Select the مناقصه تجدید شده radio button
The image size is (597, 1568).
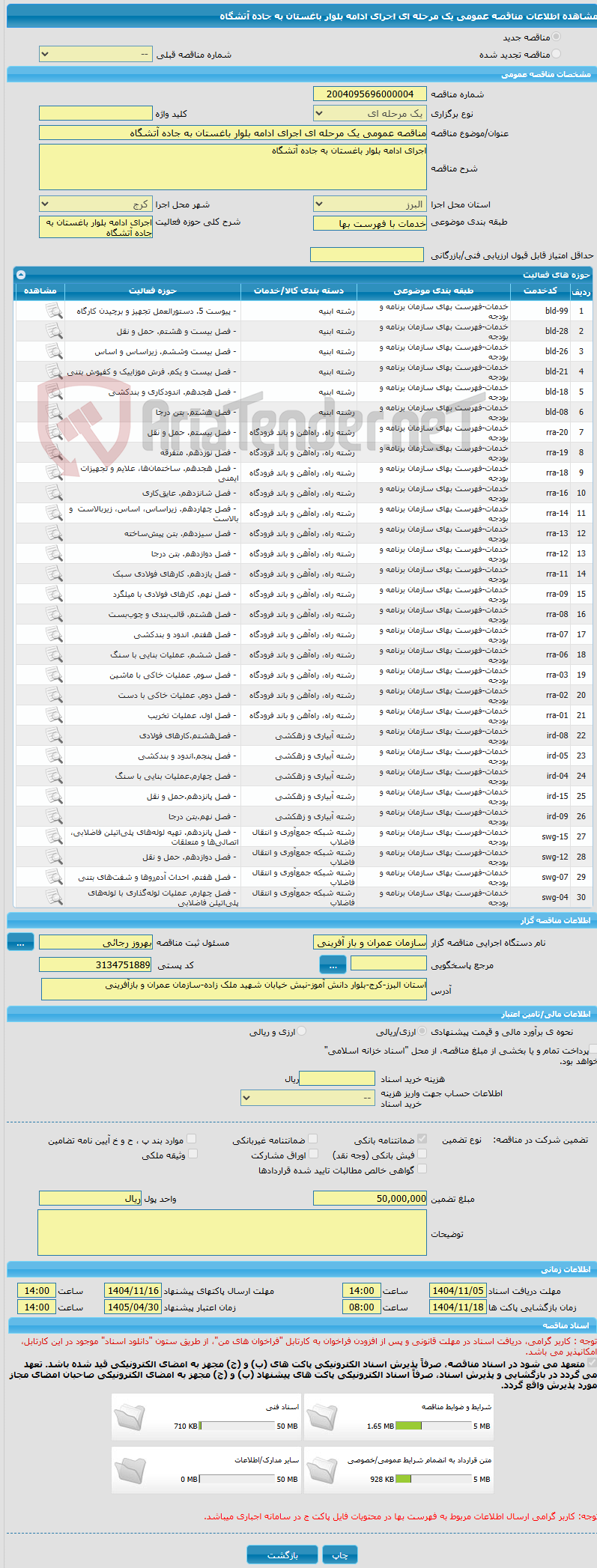coord(556,54)
